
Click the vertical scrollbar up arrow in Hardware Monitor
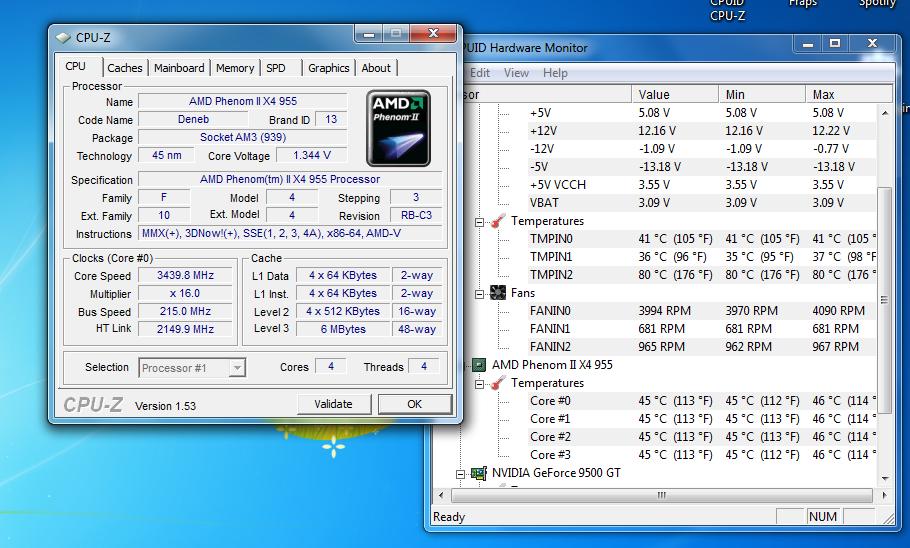coord(884,113)
